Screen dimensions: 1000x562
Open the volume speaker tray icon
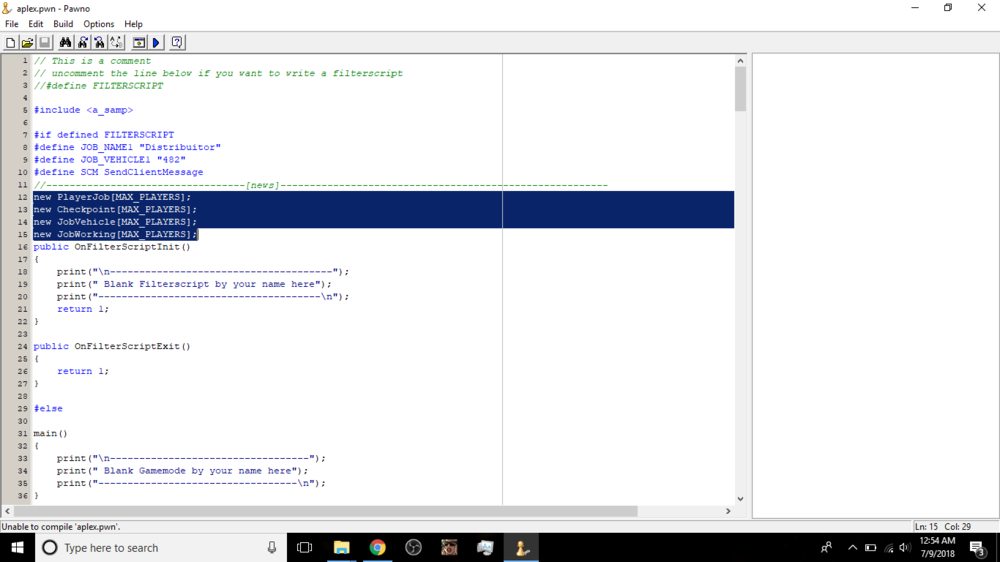pyautogui.click(x=904, y=547)
